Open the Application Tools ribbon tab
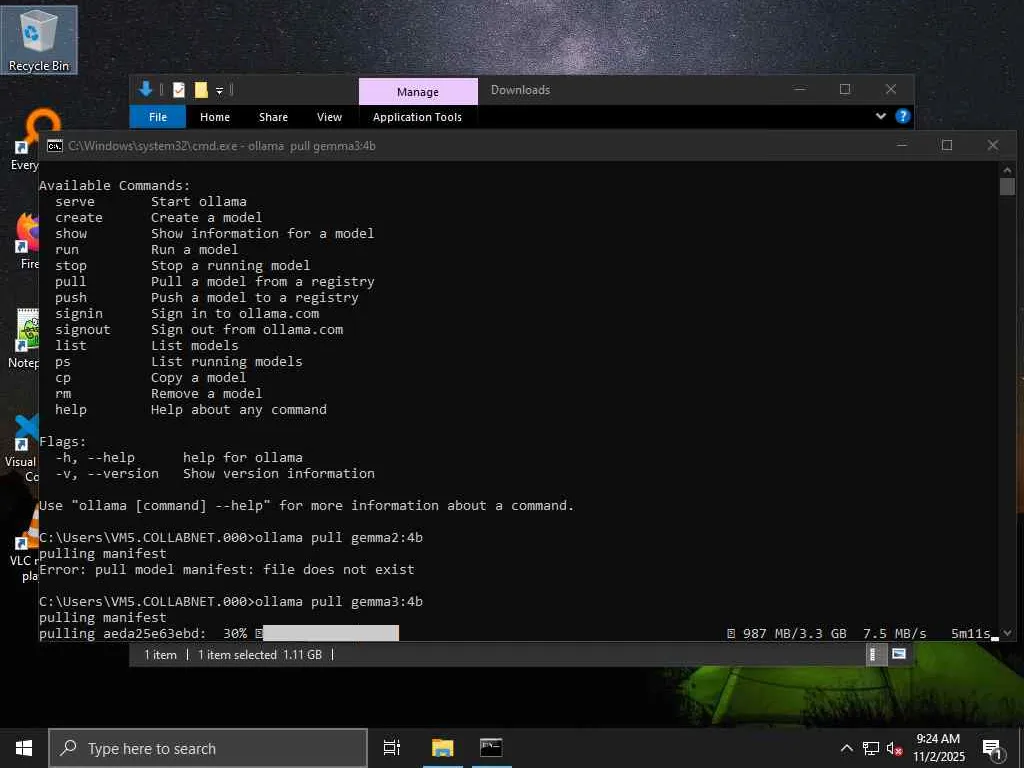 417,117
